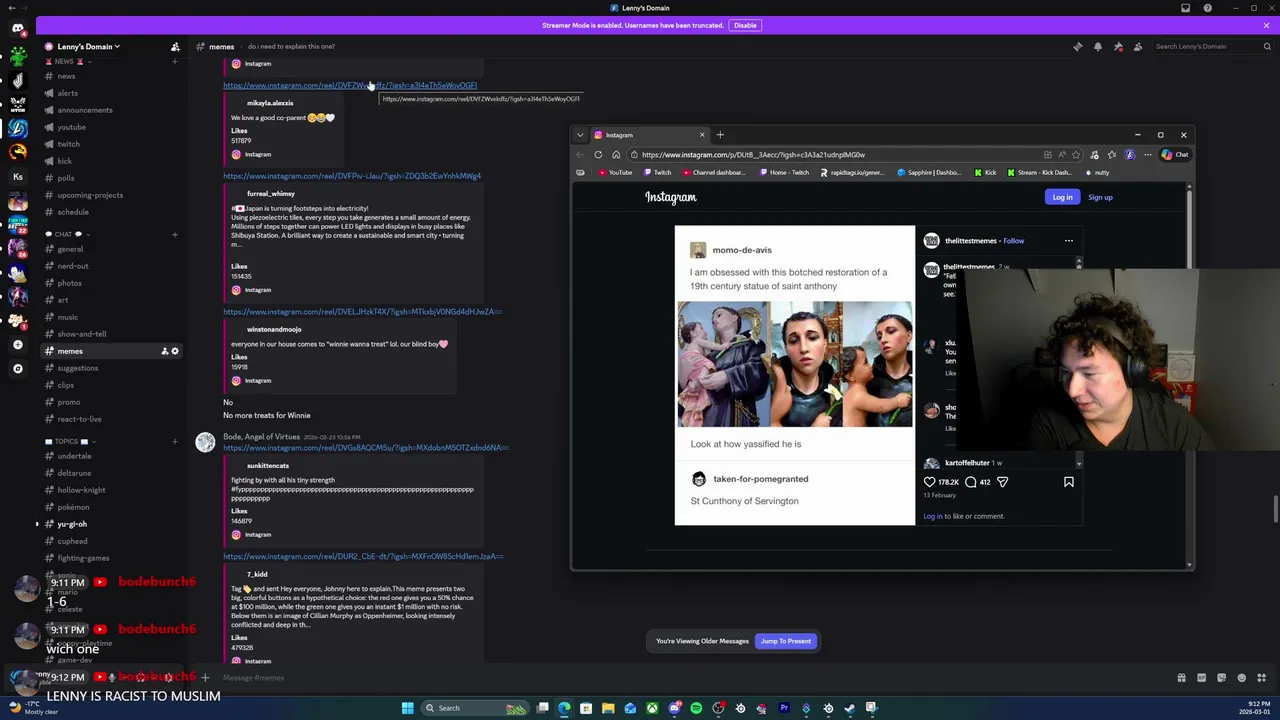Close the Instagram tab in Edge

(x=701, y=135)
